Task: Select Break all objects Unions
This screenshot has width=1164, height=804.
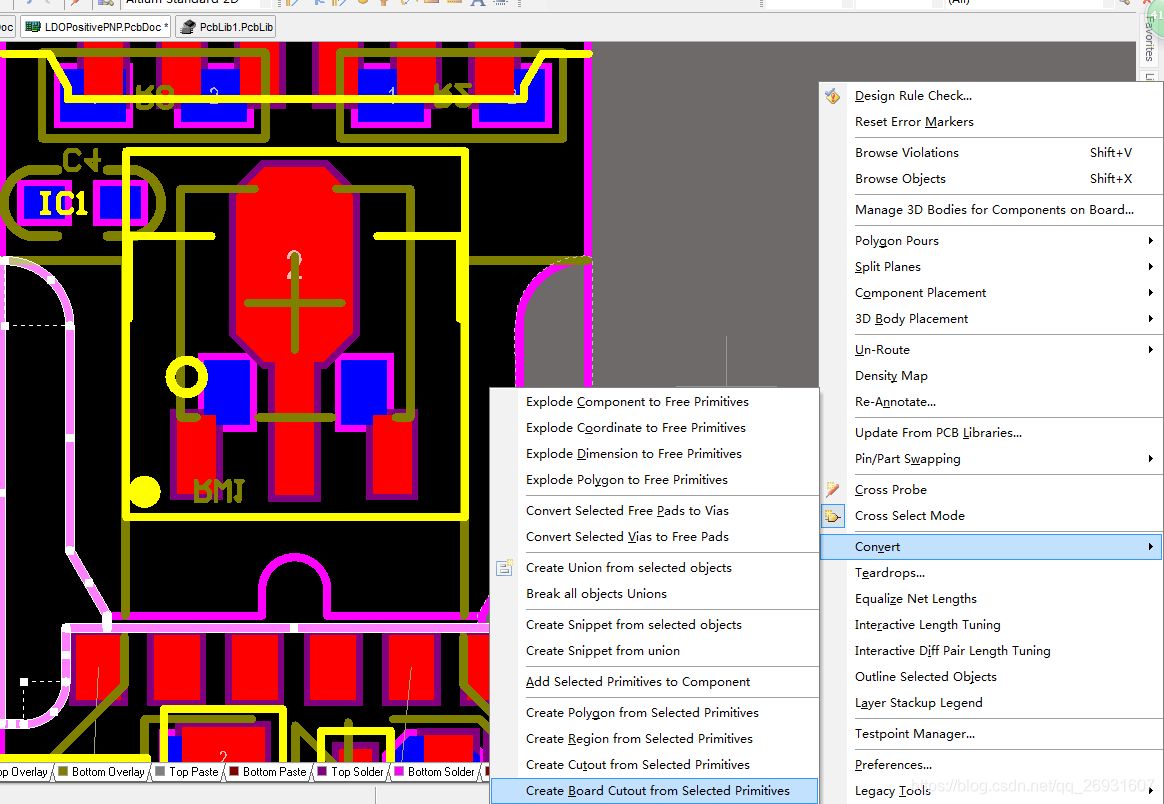Action: [x=654, y=594]
